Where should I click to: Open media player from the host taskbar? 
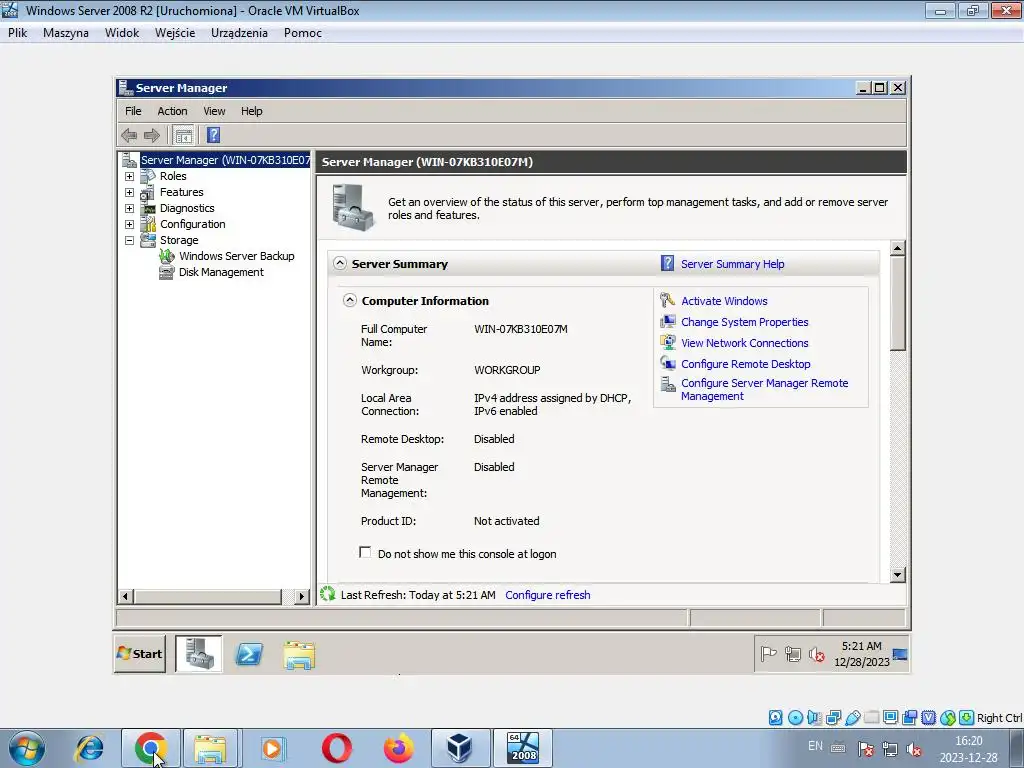[x=272, y=748]
